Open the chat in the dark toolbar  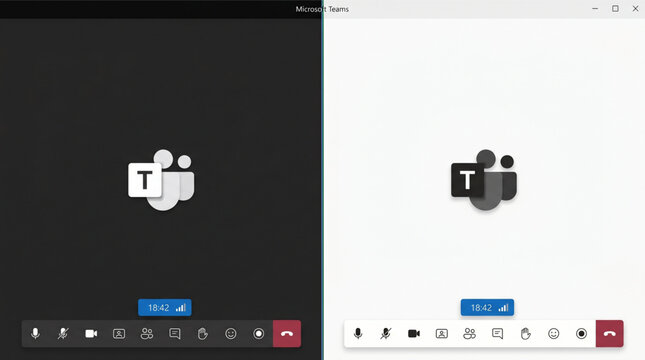coord(175,334)
